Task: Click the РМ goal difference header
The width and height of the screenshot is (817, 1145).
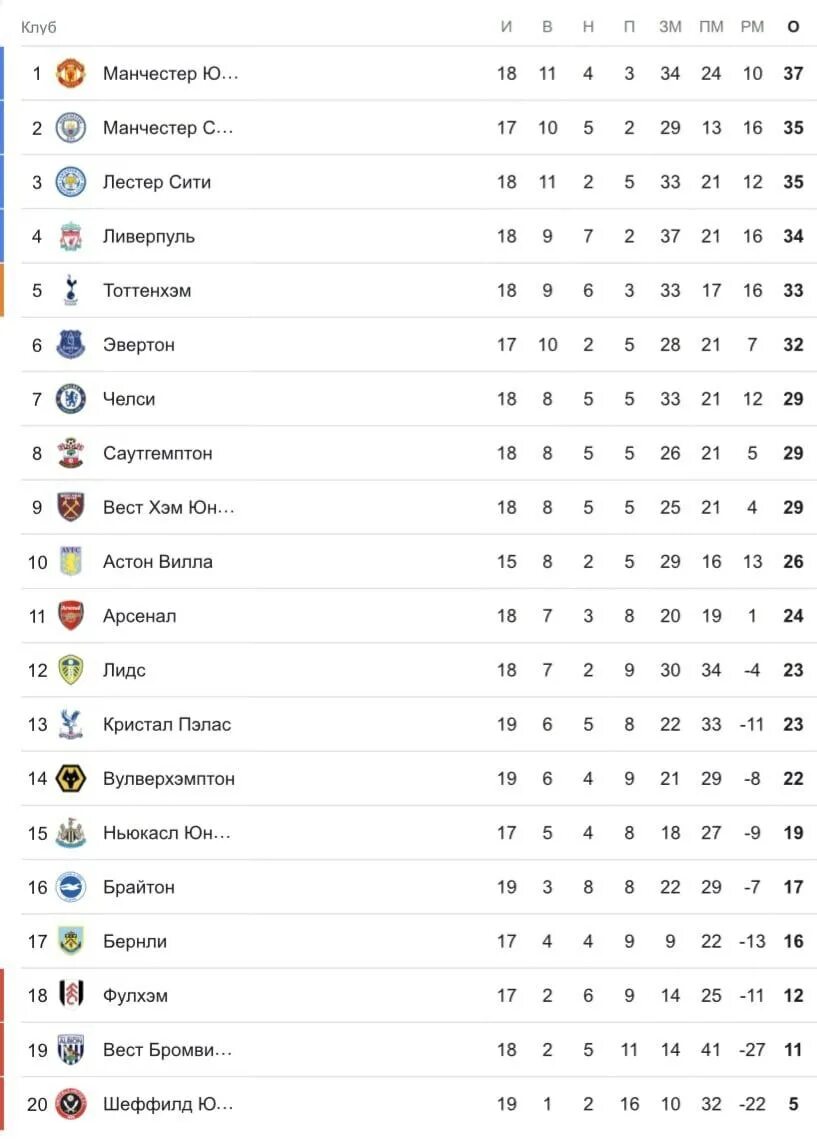Action: click(x=752, y=27)
